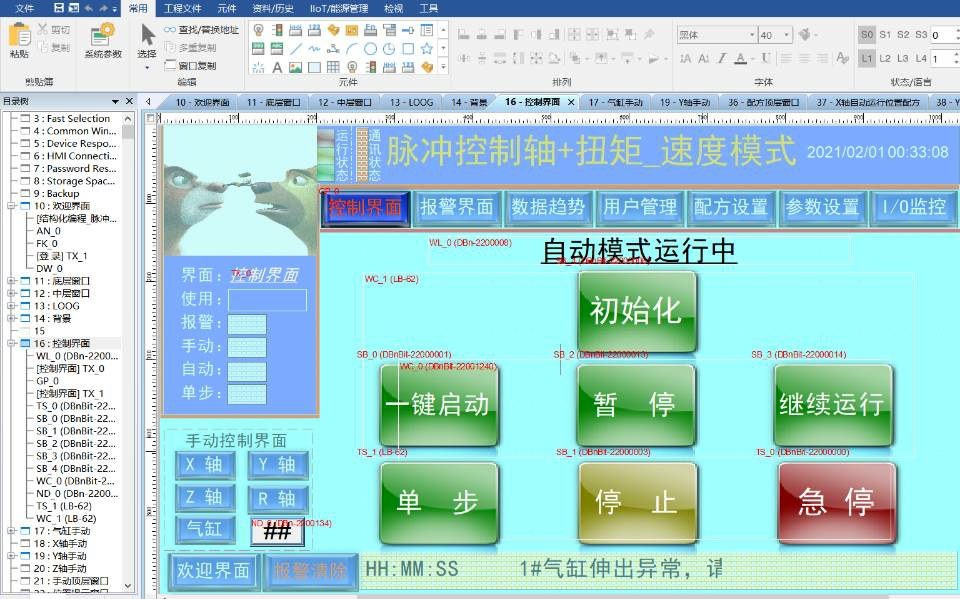Image resolution: width=960 pixels, height=599 pixels.
Task: Insert a Slider element
Action: click(x=408, y=29)
